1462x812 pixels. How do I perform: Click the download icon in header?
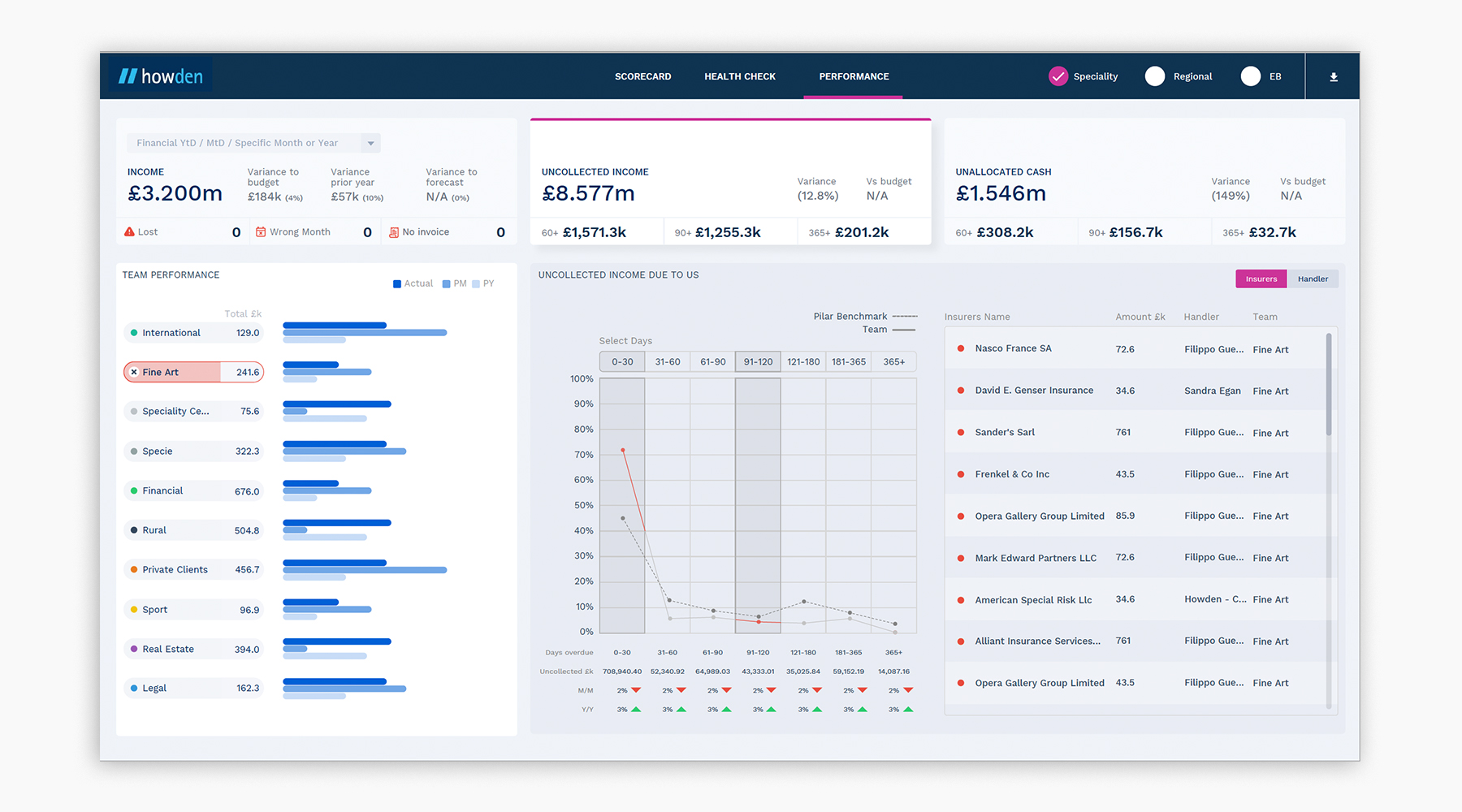click(x=1334, y=77)
